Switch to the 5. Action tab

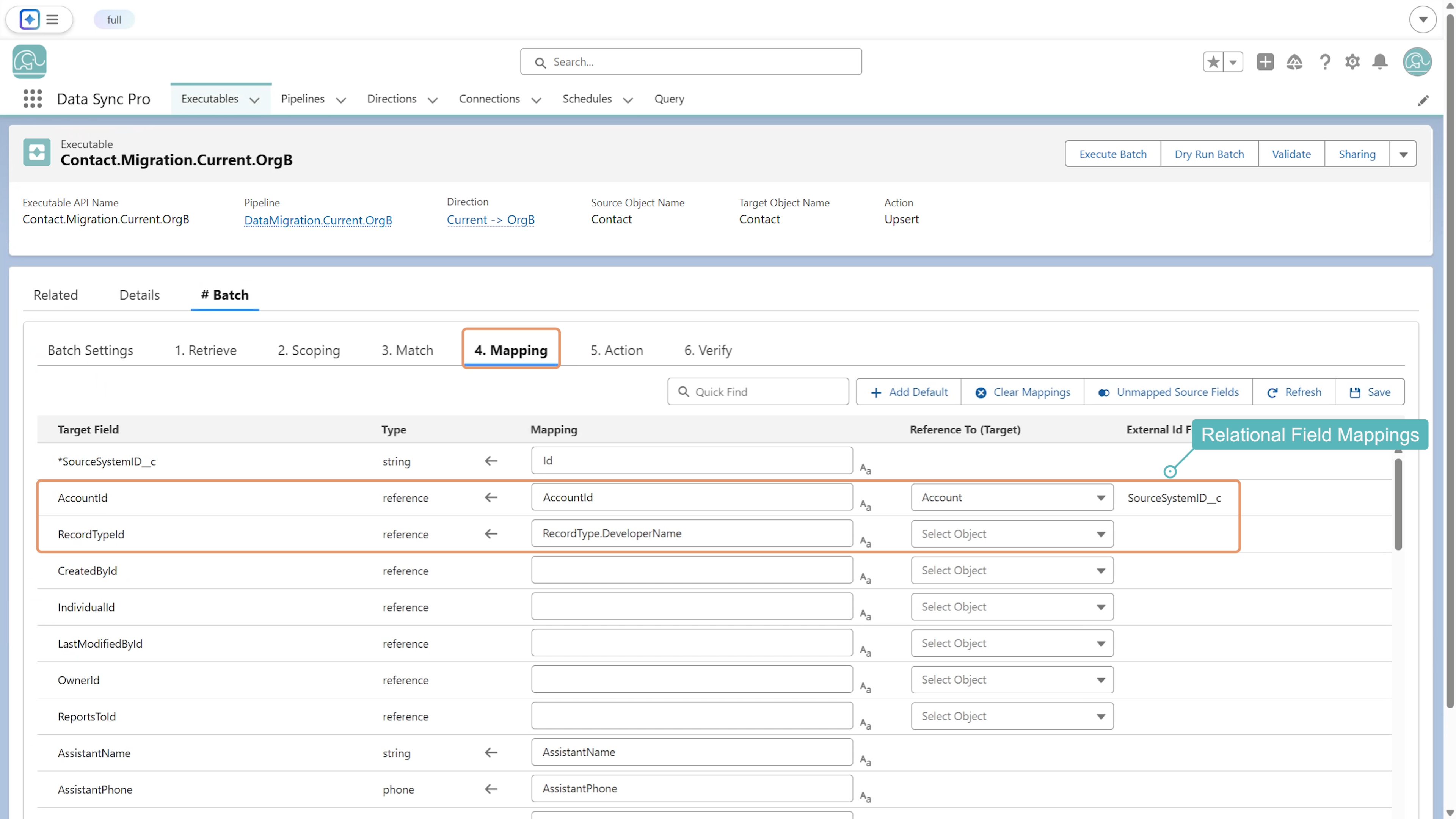(617, 350)
